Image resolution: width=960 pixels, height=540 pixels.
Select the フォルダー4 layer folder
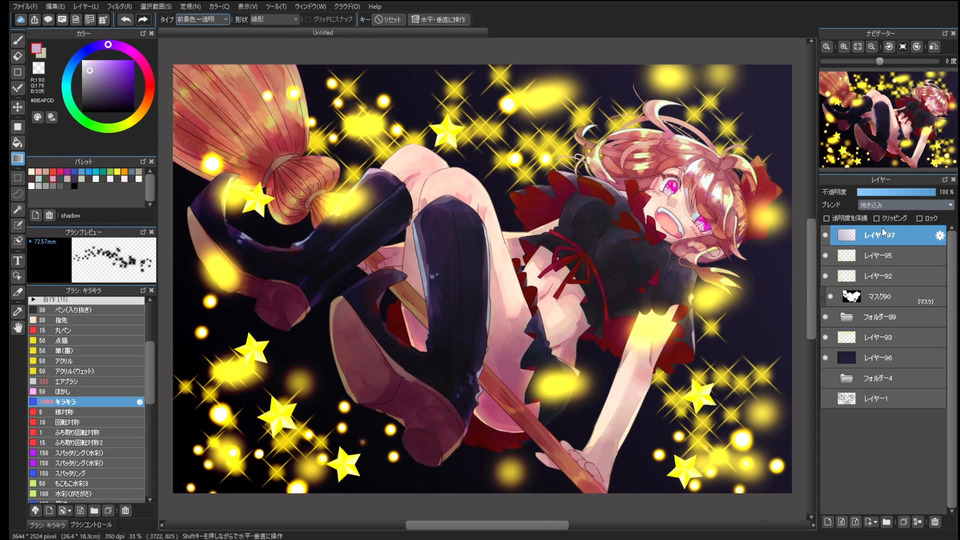coord(884,378)
